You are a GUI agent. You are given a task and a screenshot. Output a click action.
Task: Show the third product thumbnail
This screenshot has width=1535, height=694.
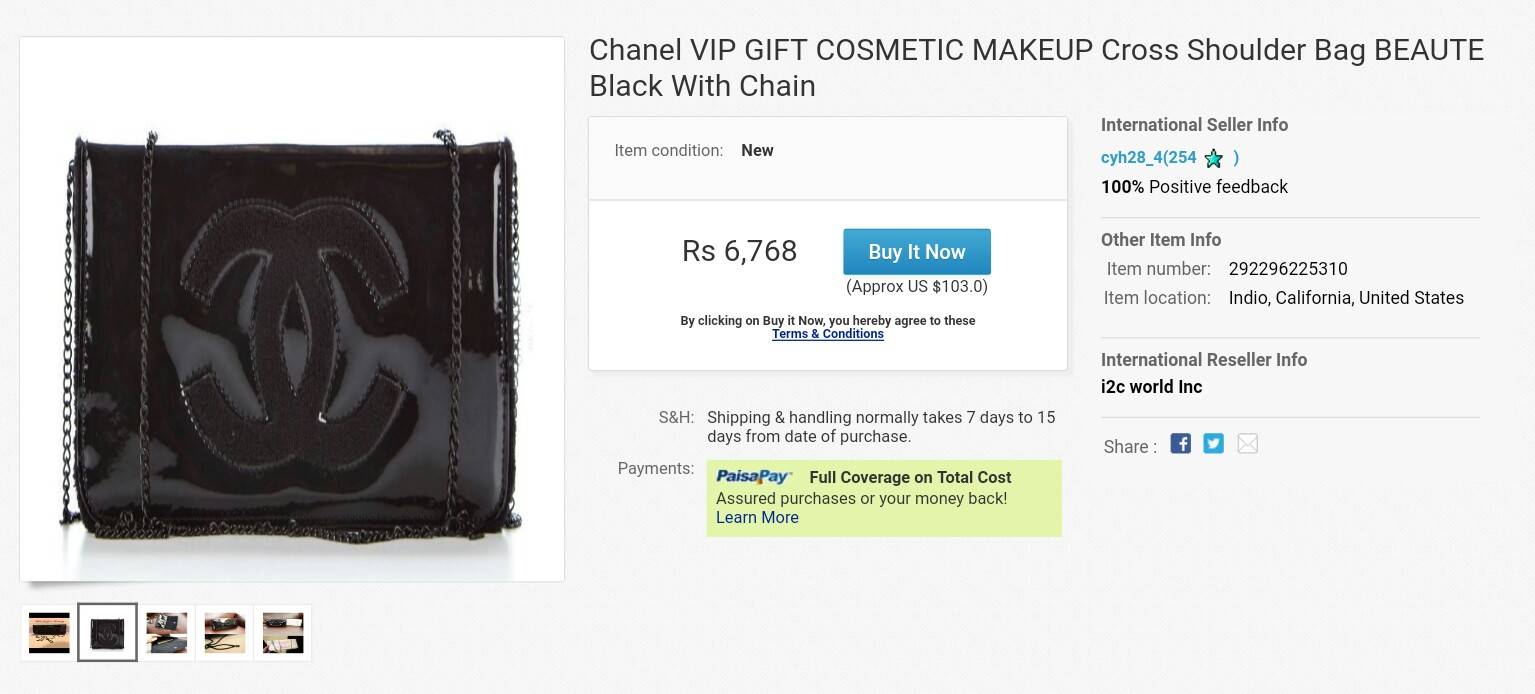click(x=166, y=633)
